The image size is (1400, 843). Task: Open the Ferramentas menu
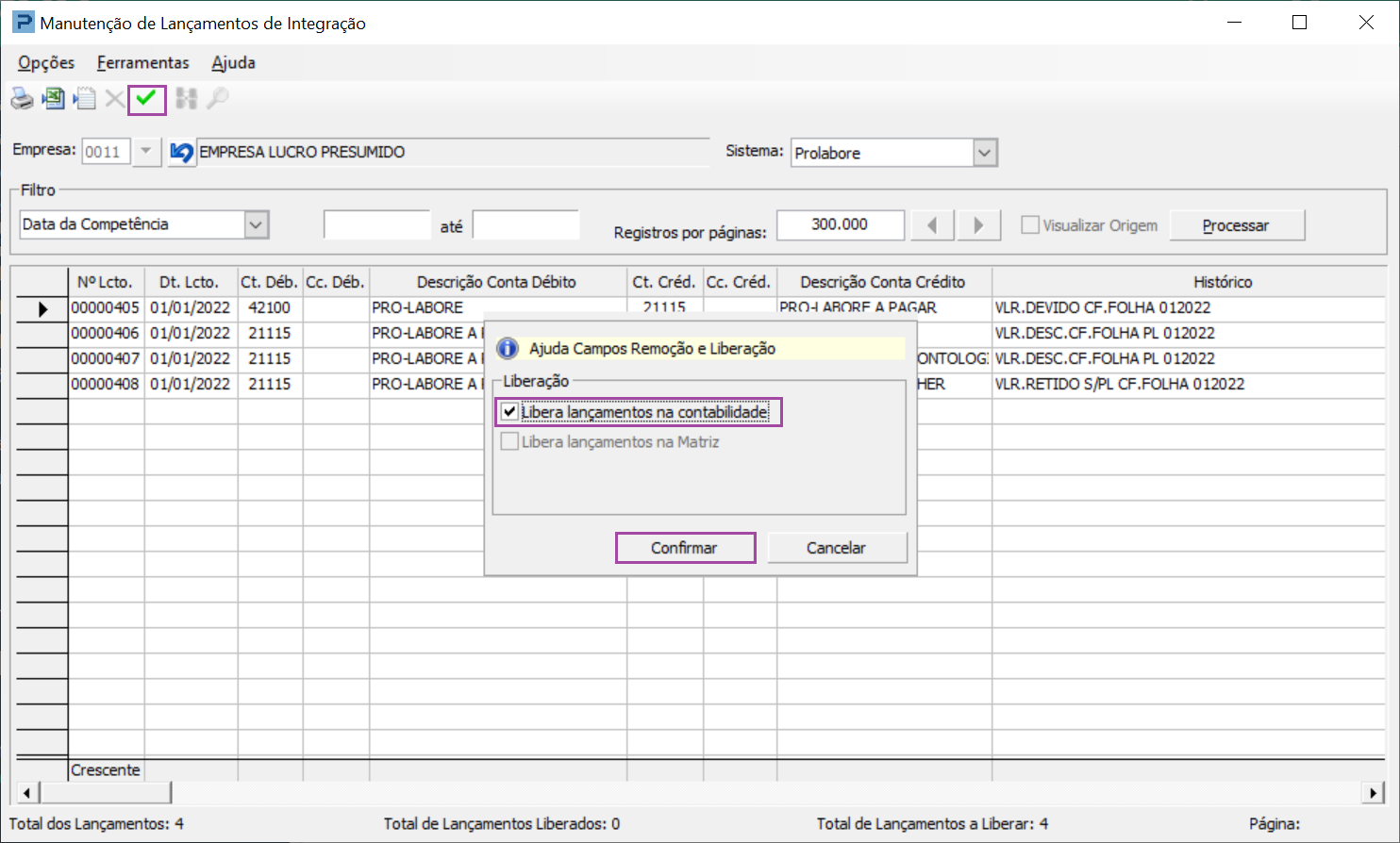[x=142, y=62]
